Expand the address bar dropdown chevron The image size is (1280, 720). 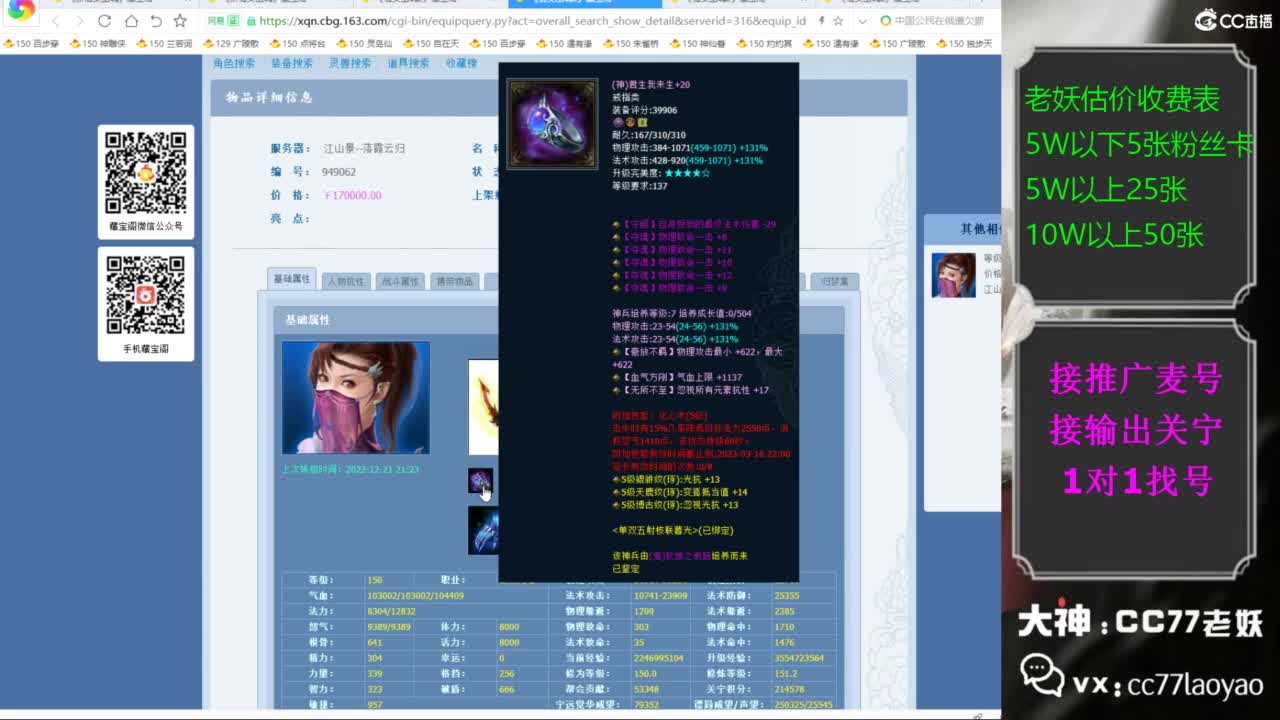(x=862, y=21)
